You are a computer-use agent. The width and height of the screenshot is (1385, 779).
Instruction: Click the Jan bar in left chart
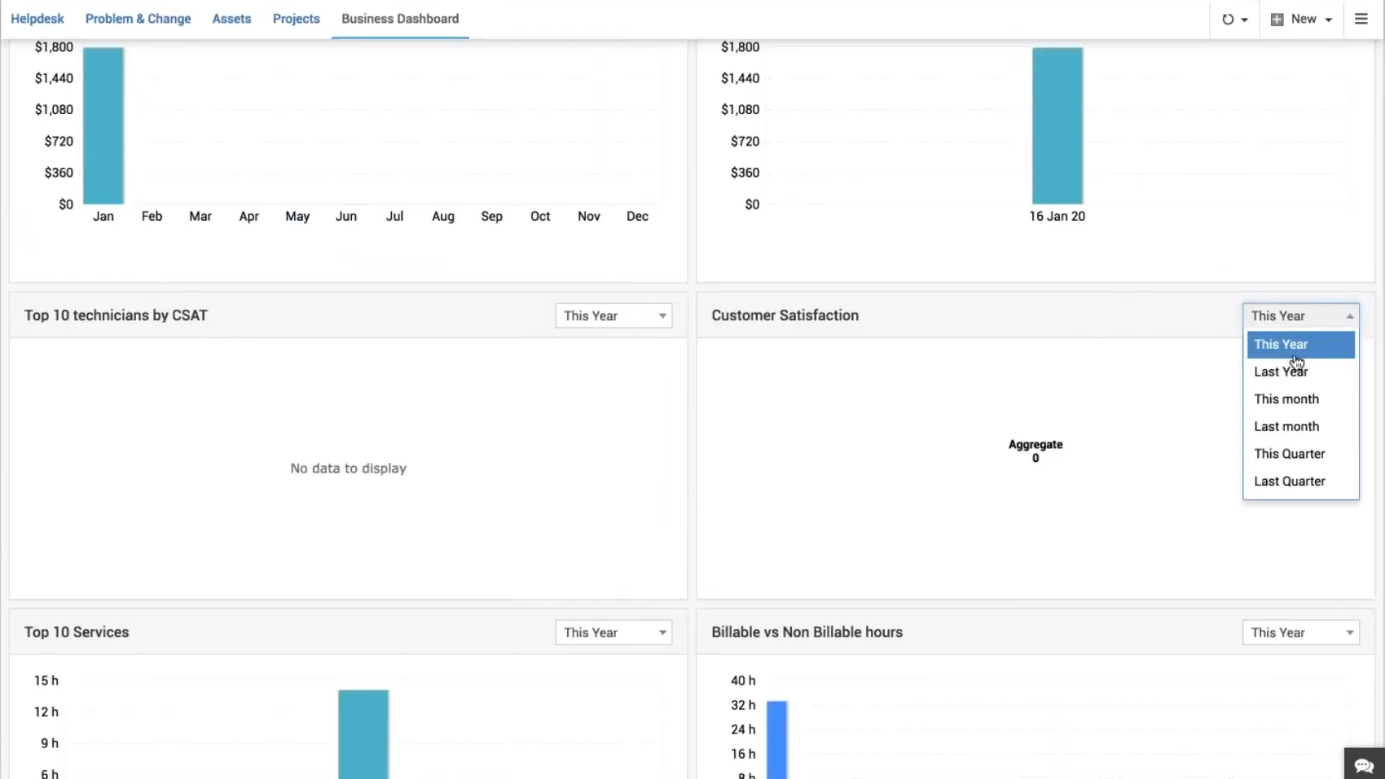pyautogui.click(x=103, y=125)
